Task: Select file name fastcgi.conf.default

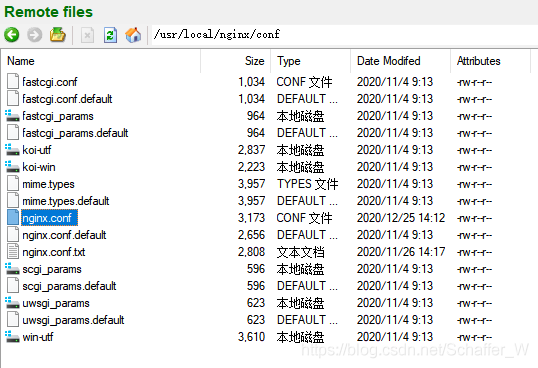Action: [67, 99]
